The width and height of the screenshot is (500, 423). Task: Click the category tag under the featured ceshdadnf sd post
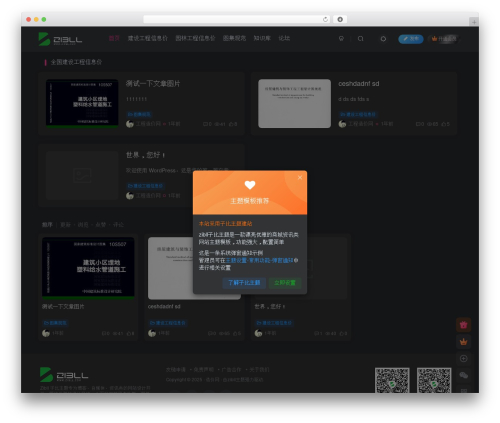click(358, 114)
